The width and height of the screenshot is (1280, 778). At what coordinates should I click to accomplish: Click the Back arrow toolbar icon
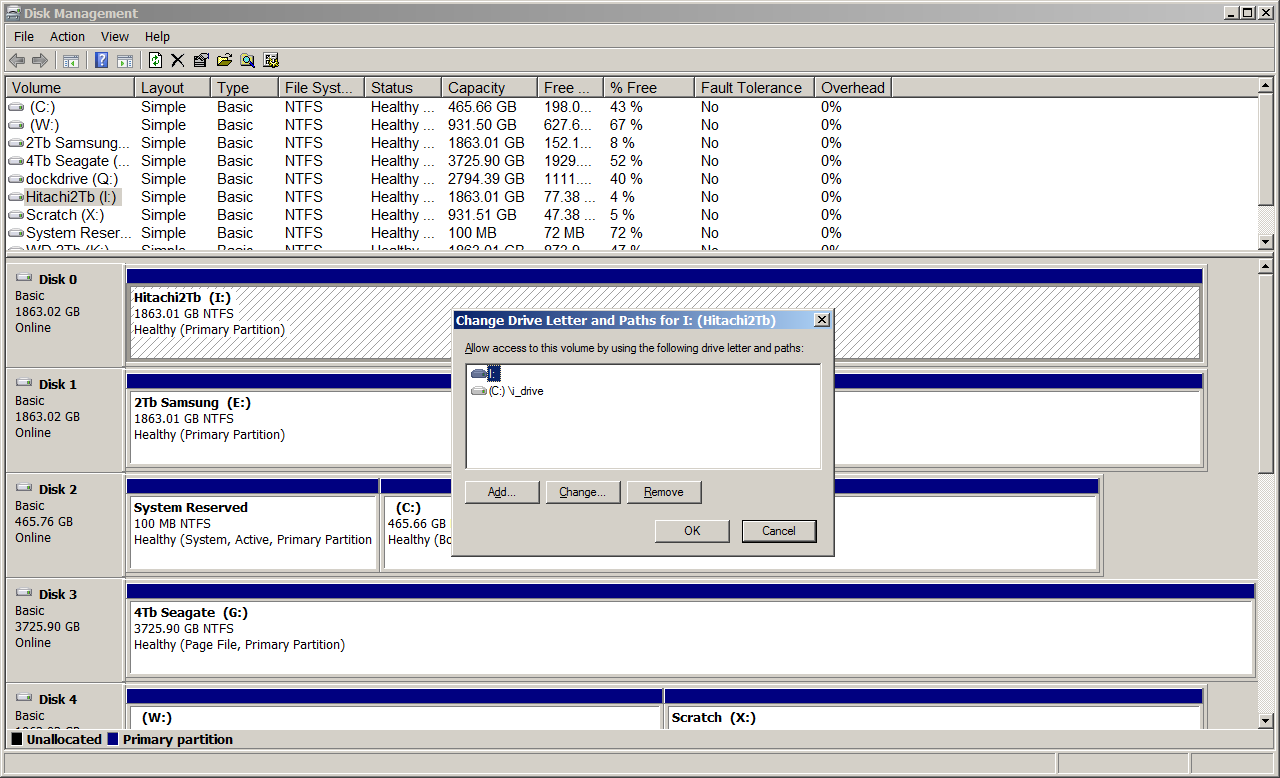click(17, 60)
